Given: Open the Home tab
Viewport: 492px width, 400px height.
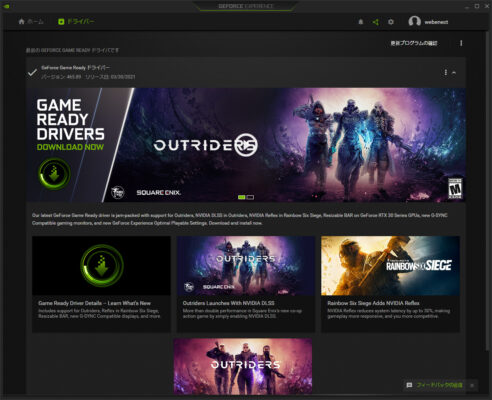Looking at the screenshot, I should click(x=31, y=22).
